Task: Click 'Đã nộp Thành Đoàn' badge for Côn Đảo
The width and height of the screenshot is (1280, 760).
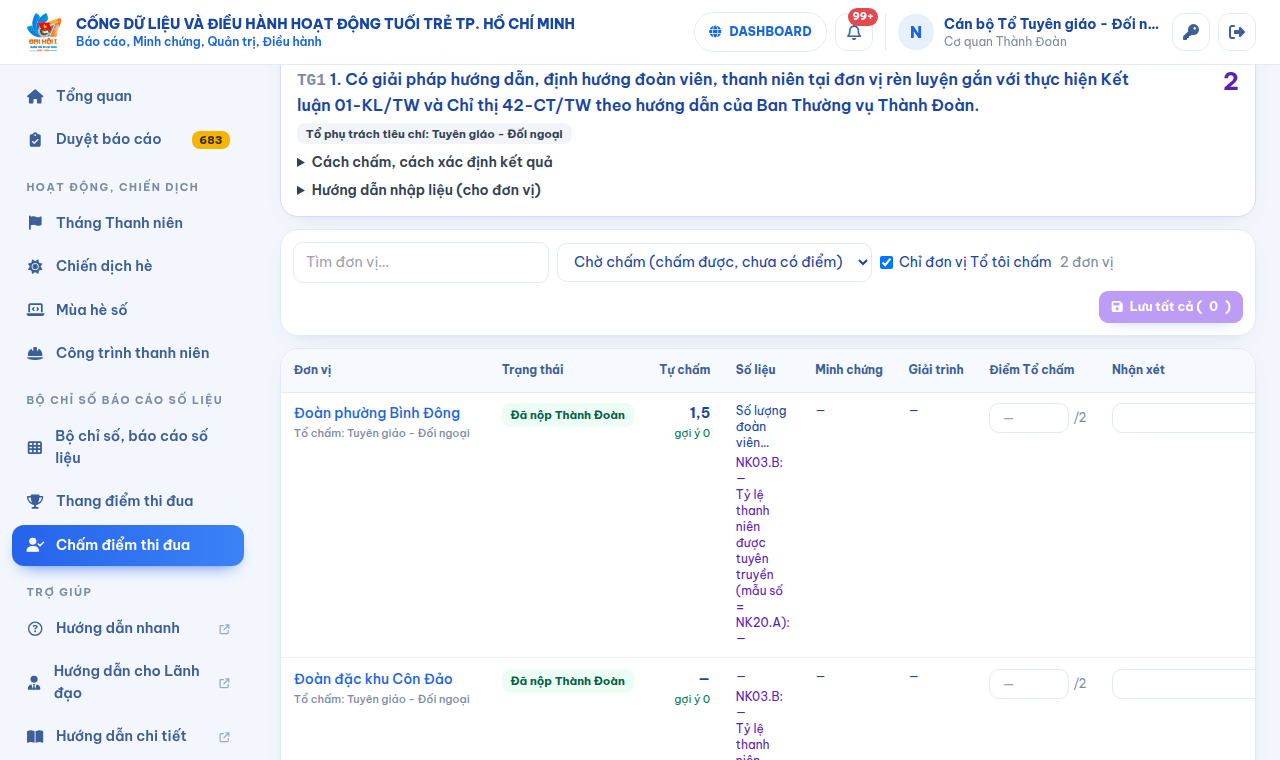Action: tap(568, 681)
